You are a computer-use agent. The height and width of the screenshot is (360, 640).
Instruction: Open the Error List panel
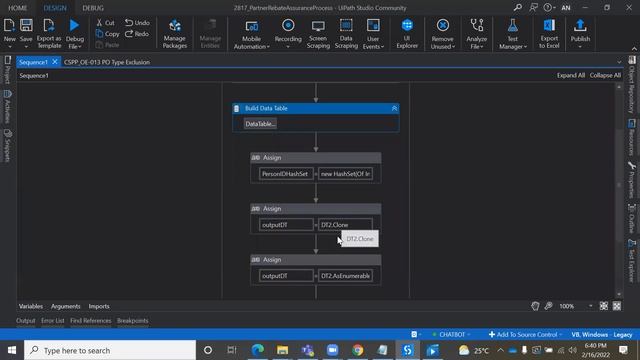[x=53, y=321]
